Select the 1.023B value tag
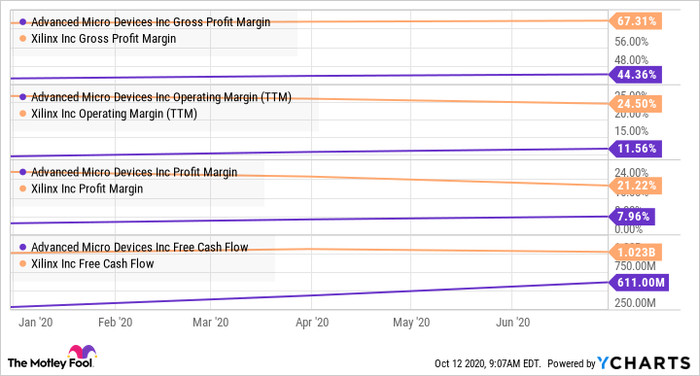Image resolution: width=700 pixels, height=376 pixels. [x=636, y=252]
